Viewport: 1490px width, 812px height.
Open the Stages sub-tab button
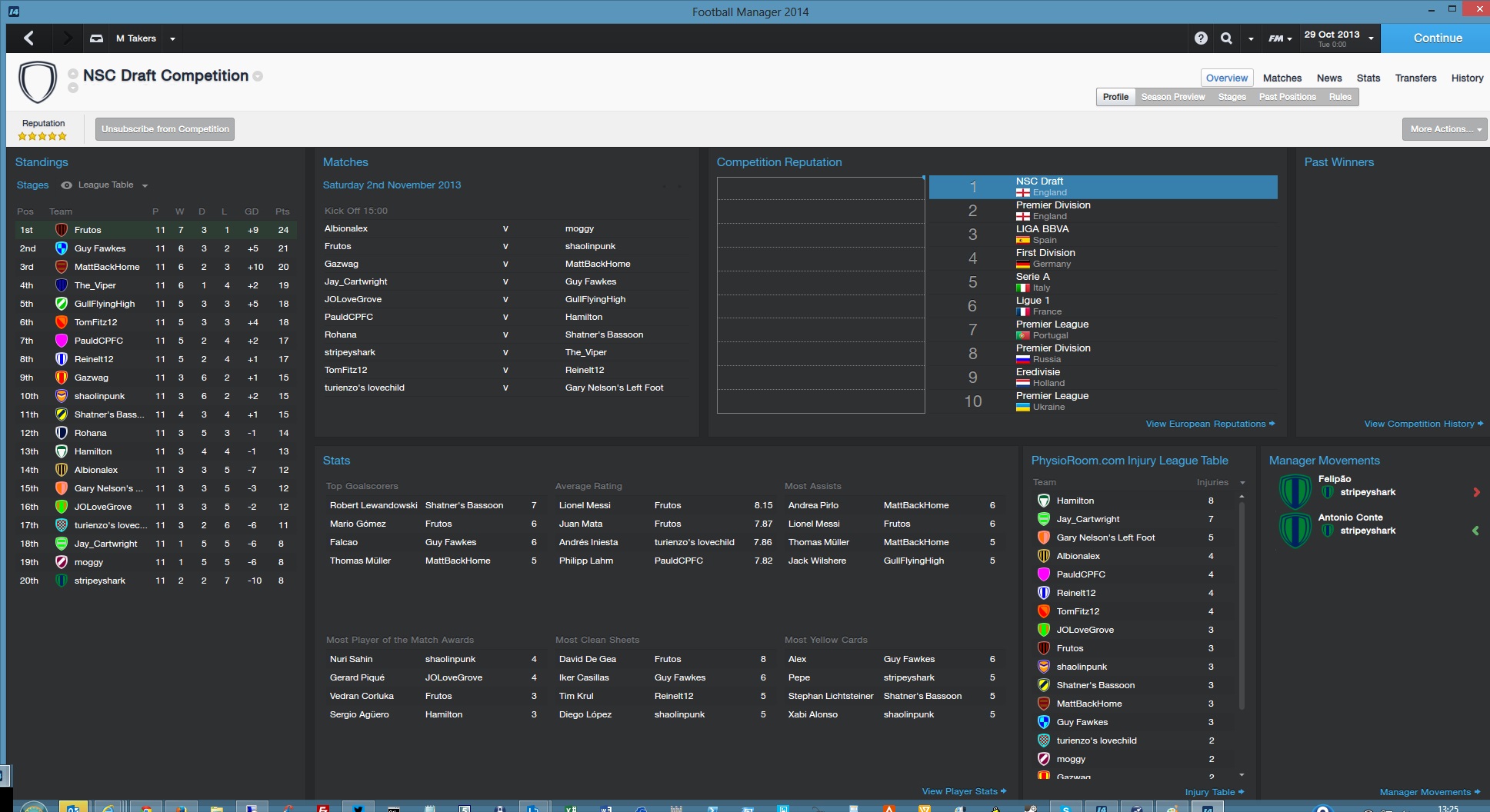pyautogui.click(x=1232, y=97)
